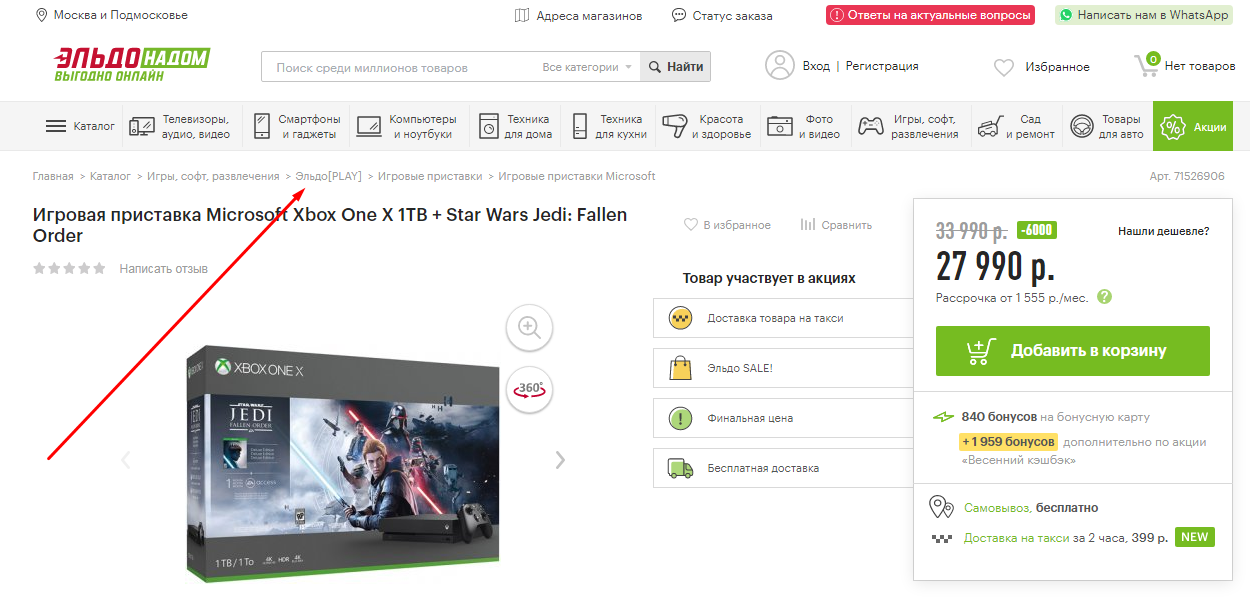Click the product rating stars
The height and width of the screenshot is (606, 1250).
69,268
